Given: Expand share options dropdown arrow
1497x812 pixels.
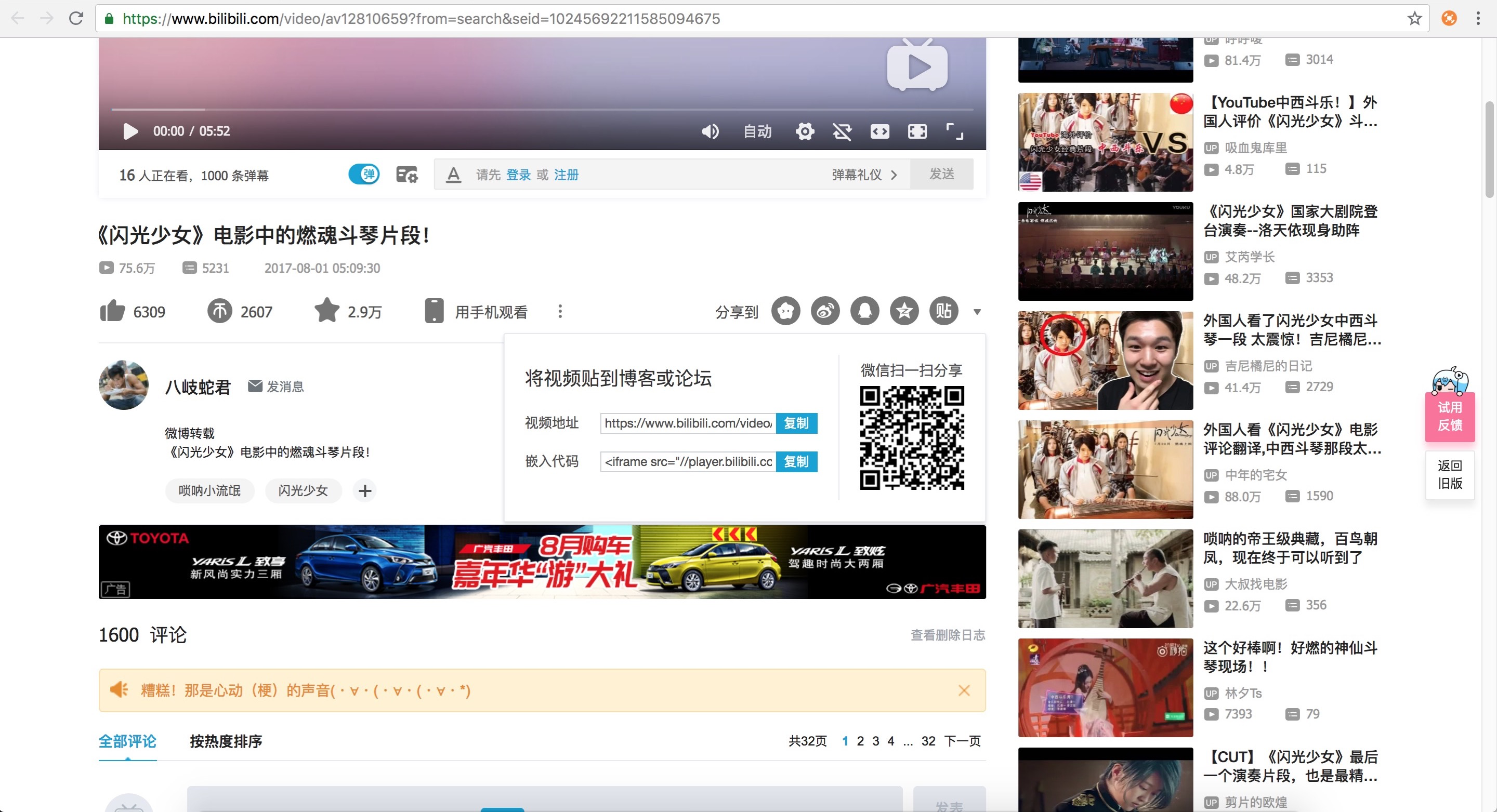Looking at the screenshot, I should tap(977, 312).
